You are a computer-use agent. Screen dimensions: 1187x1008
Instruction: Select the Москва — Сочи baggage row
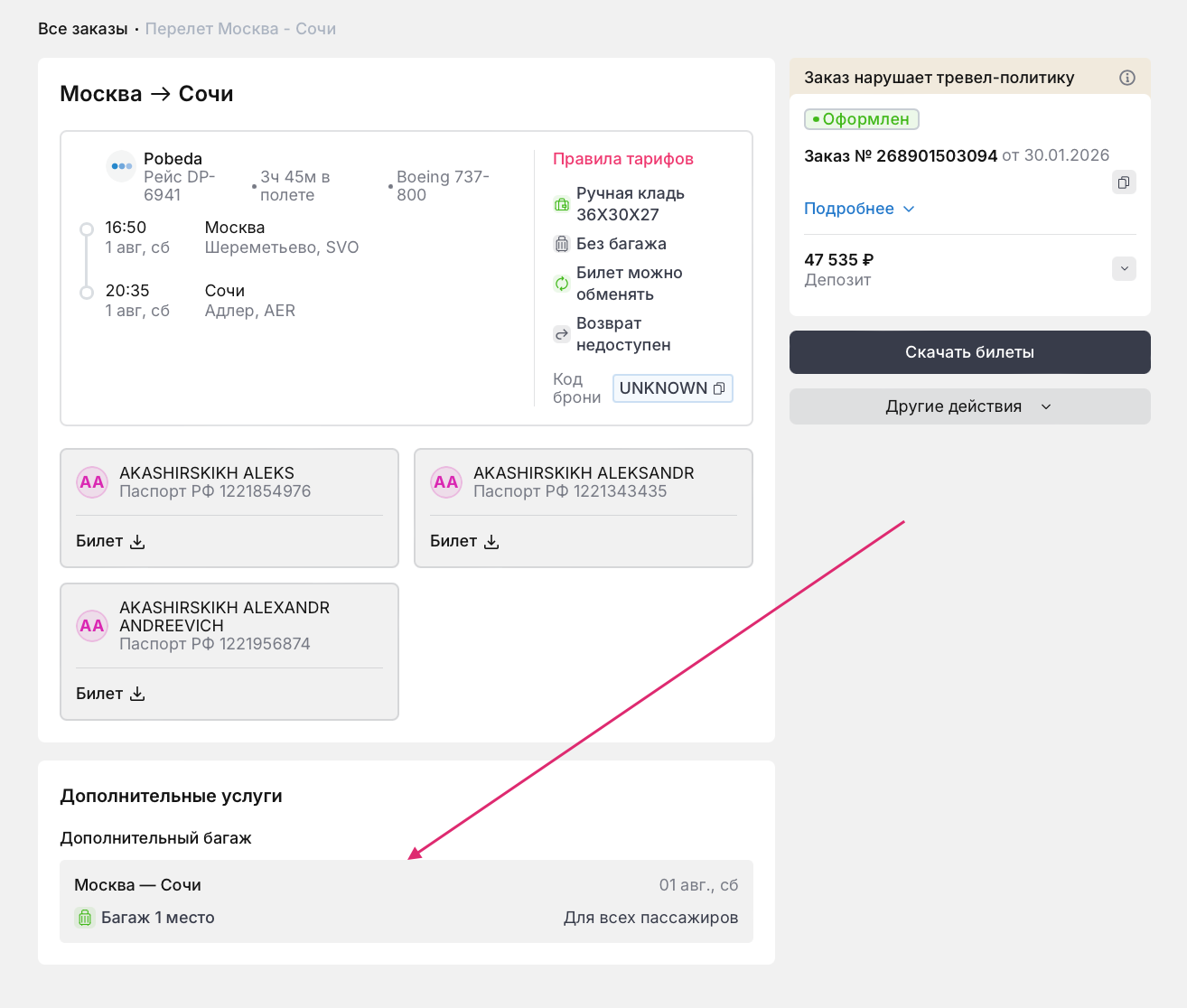click(x=406, y=901)
